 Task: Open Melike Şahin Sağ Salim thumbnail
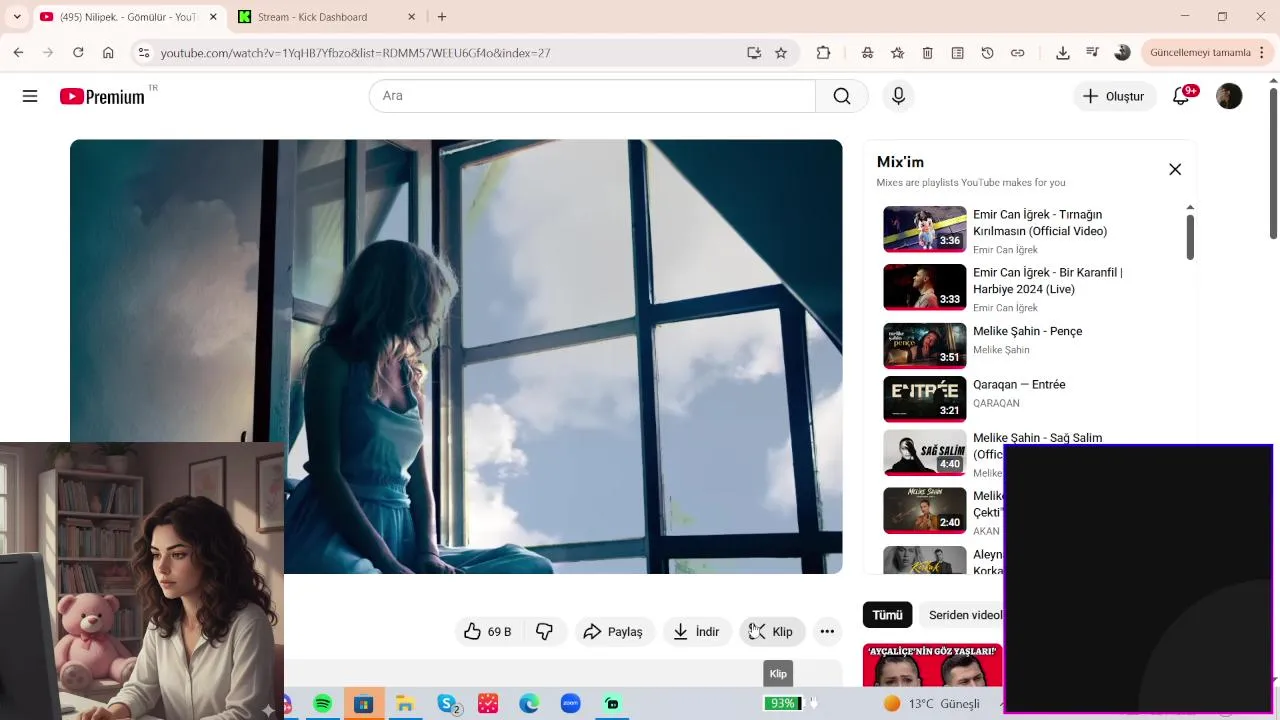click(925, 453)
